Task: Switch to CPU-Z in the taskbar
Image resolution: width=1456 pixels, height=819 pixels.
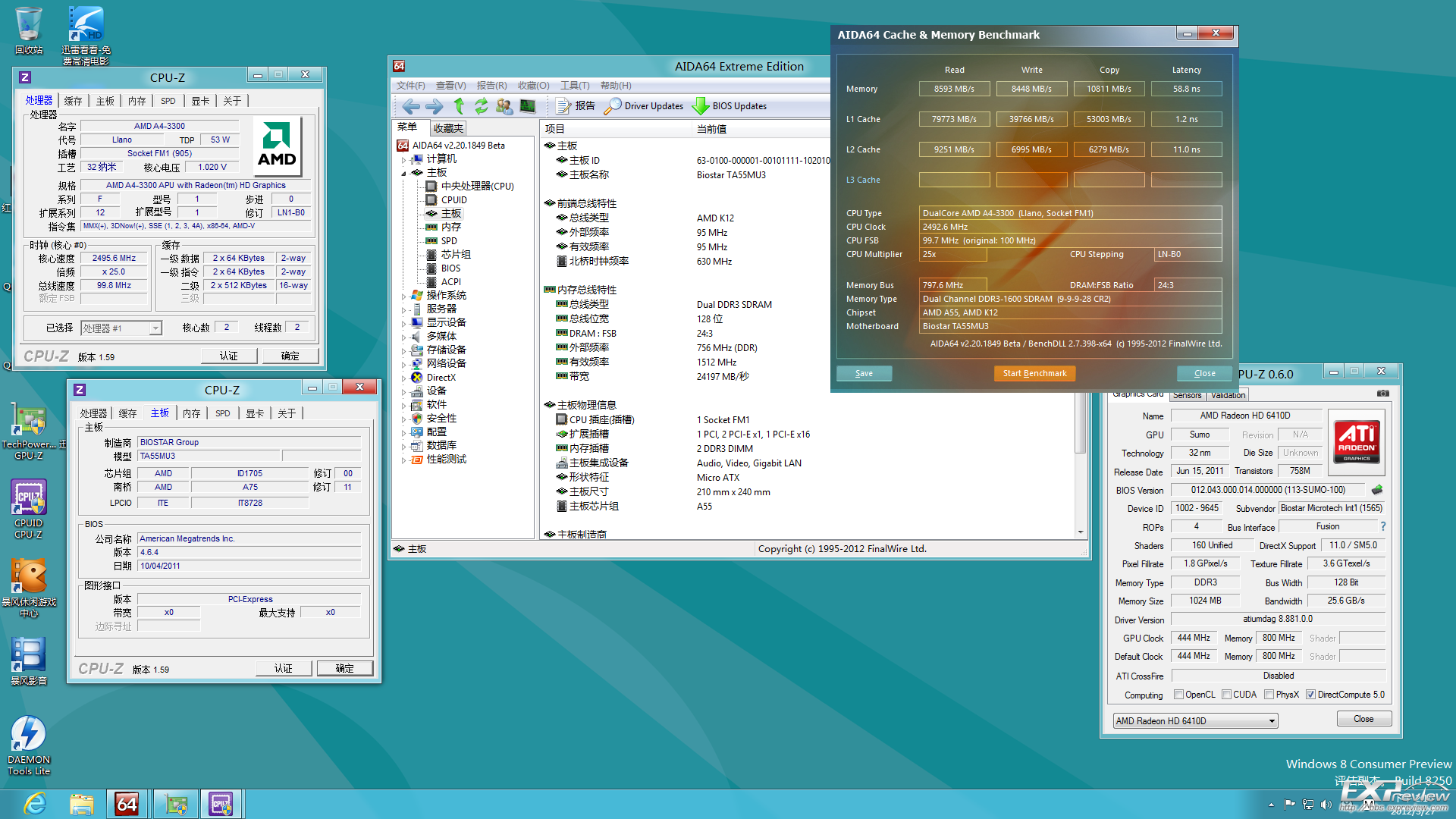Action: (221, 804)
